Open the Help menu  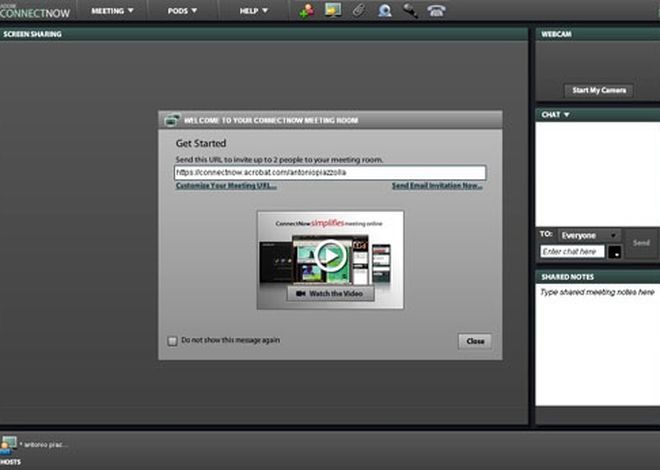253,11
